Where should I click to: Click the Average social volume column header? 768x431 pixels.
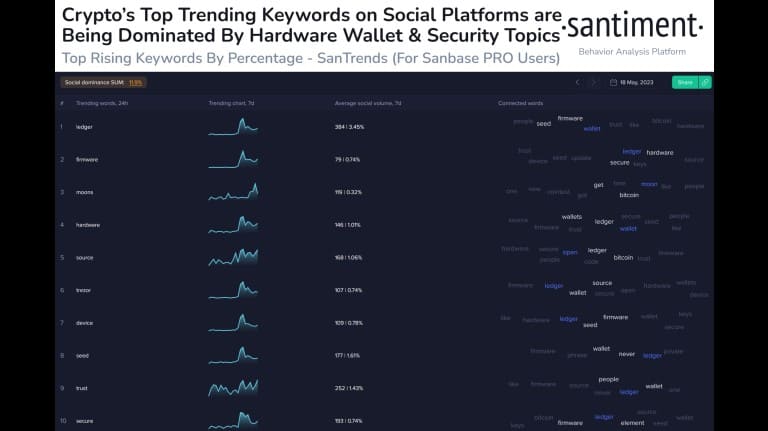(368, 103)
